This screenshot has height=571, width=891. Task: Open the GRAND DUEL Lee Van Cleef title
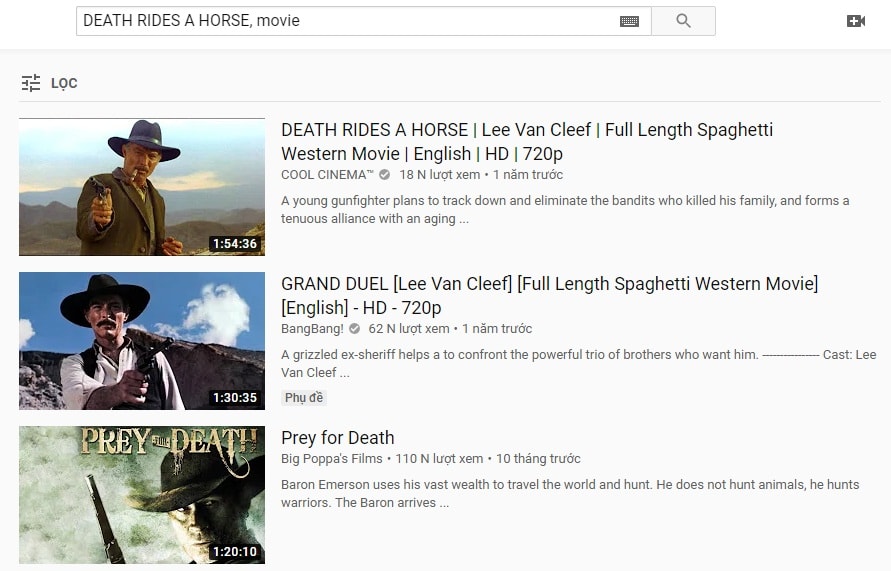(549, 295)
